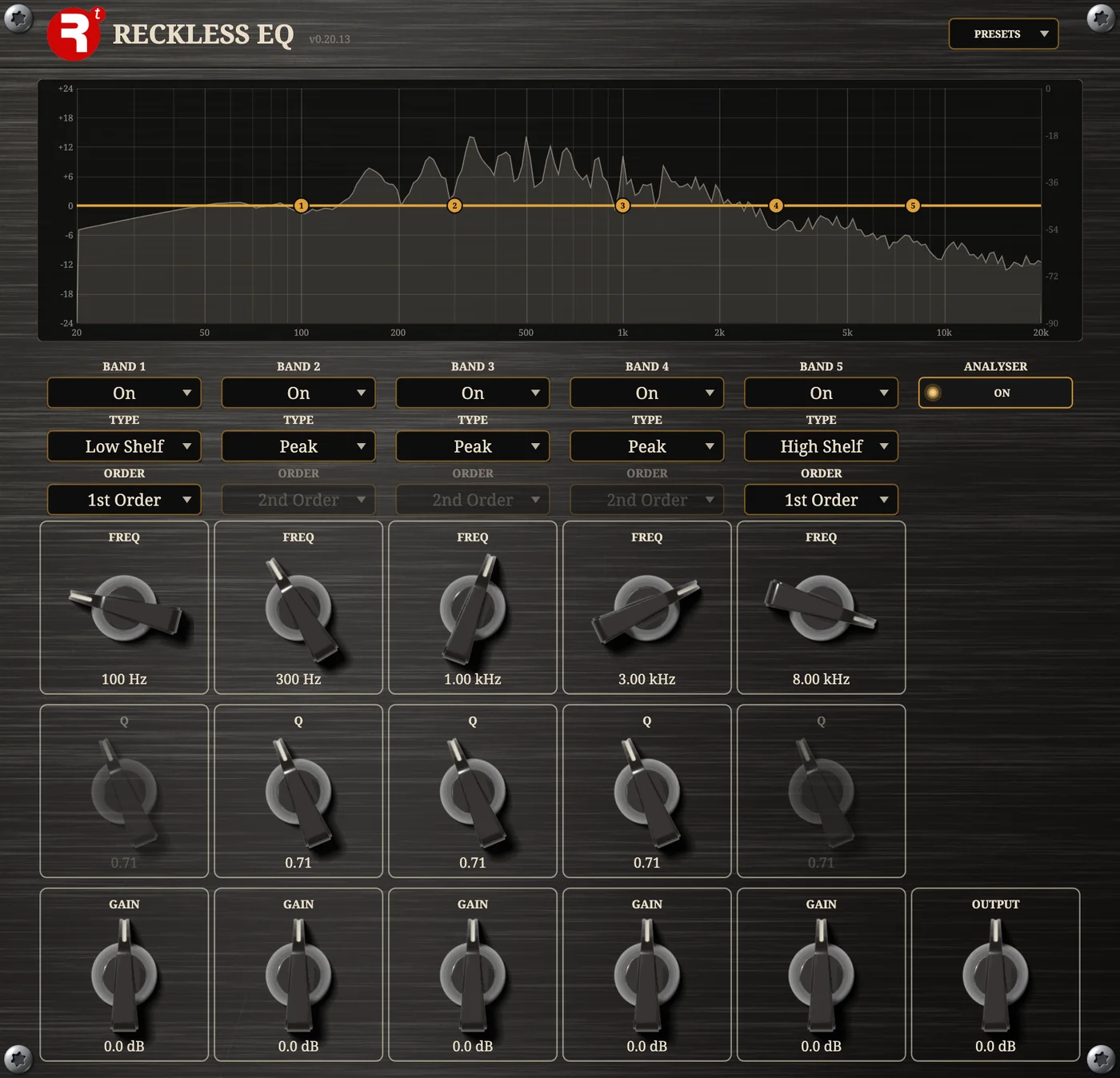Click the Band 4 Q knob
This screenshot has width=1120, height=1078.
coord(647,792)
